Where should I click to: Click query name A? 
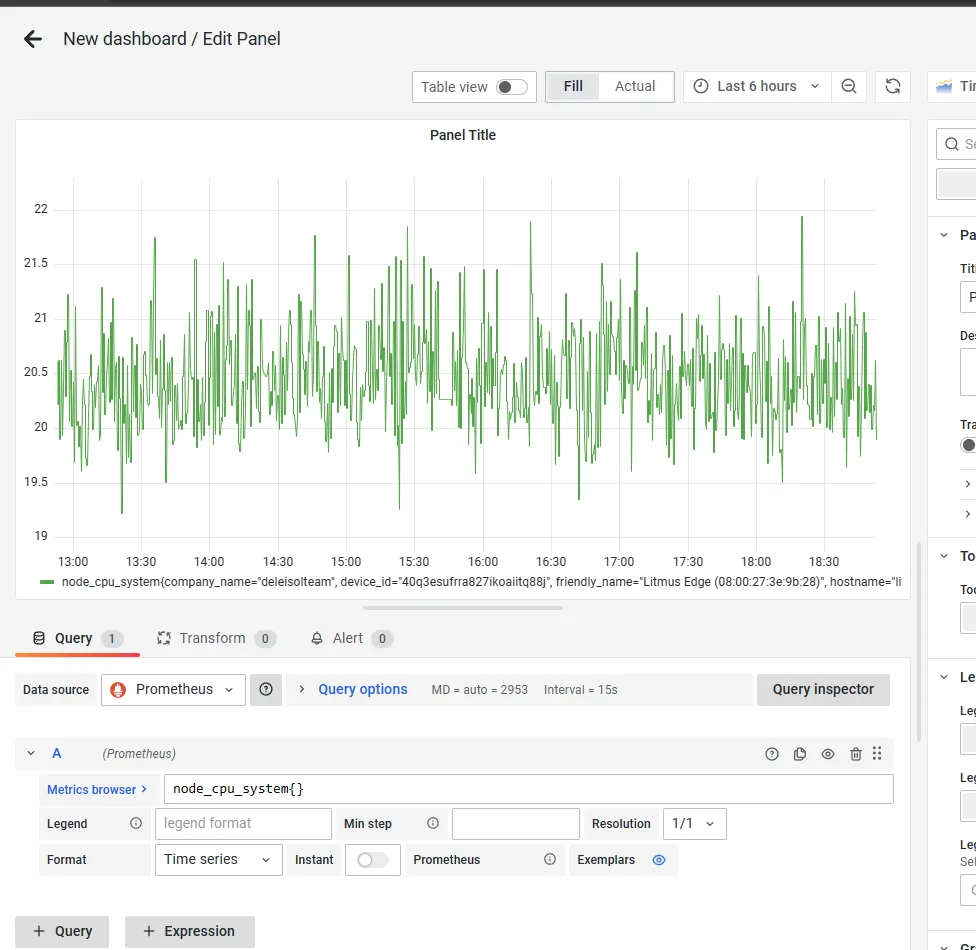point(57,754)
